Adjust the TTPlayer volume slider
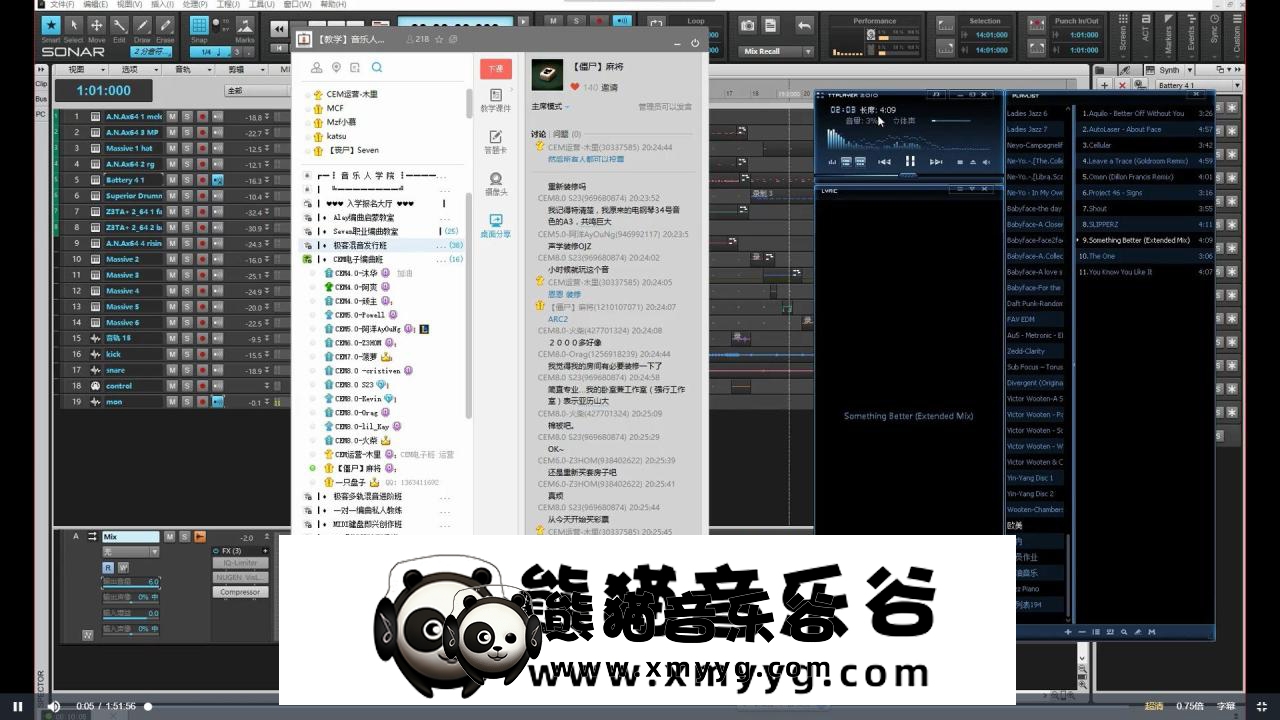The width and height of the screenshot is (1280, 720). point(951,120)
